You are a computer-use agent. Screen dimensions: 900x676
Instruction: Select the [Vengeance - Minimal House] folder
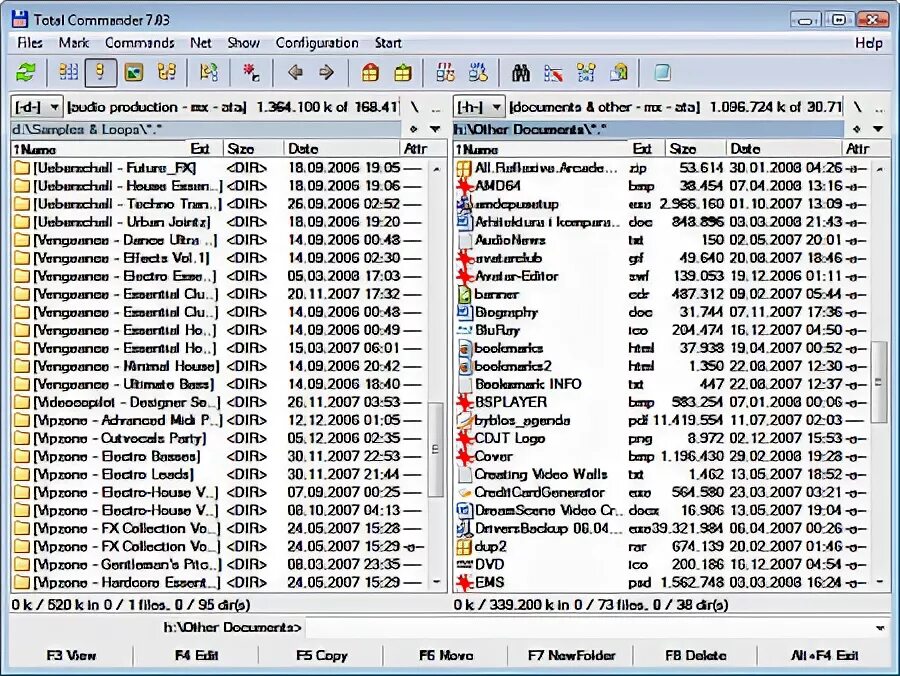click(x=126, y=366)
